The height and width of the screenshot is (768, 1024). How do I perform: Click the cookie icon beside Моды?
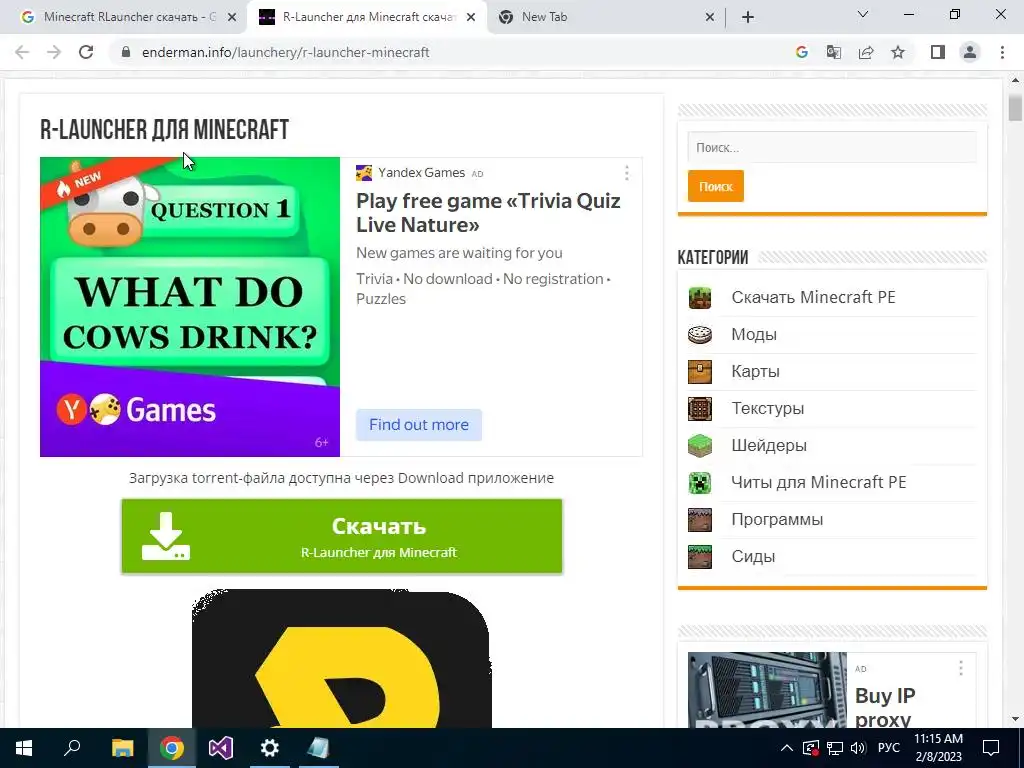click(x=699, y=334)
